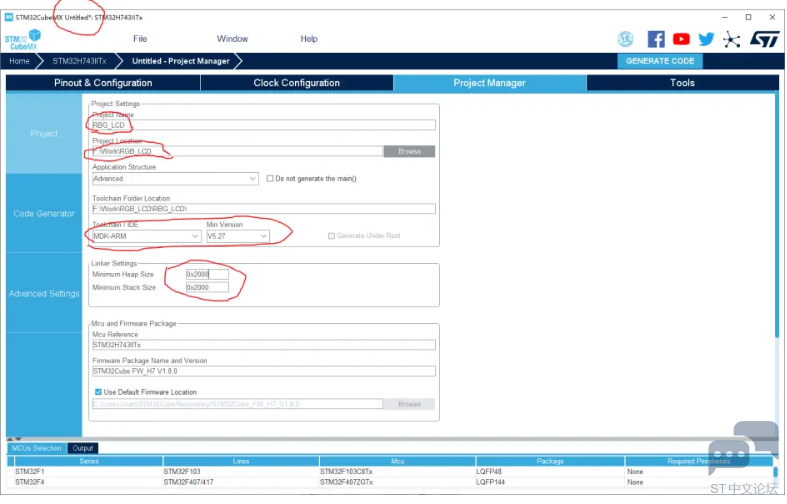Toggle Do not generate the main() checkbox
This screenshot has width=787, height=504.
click(270, 178)
